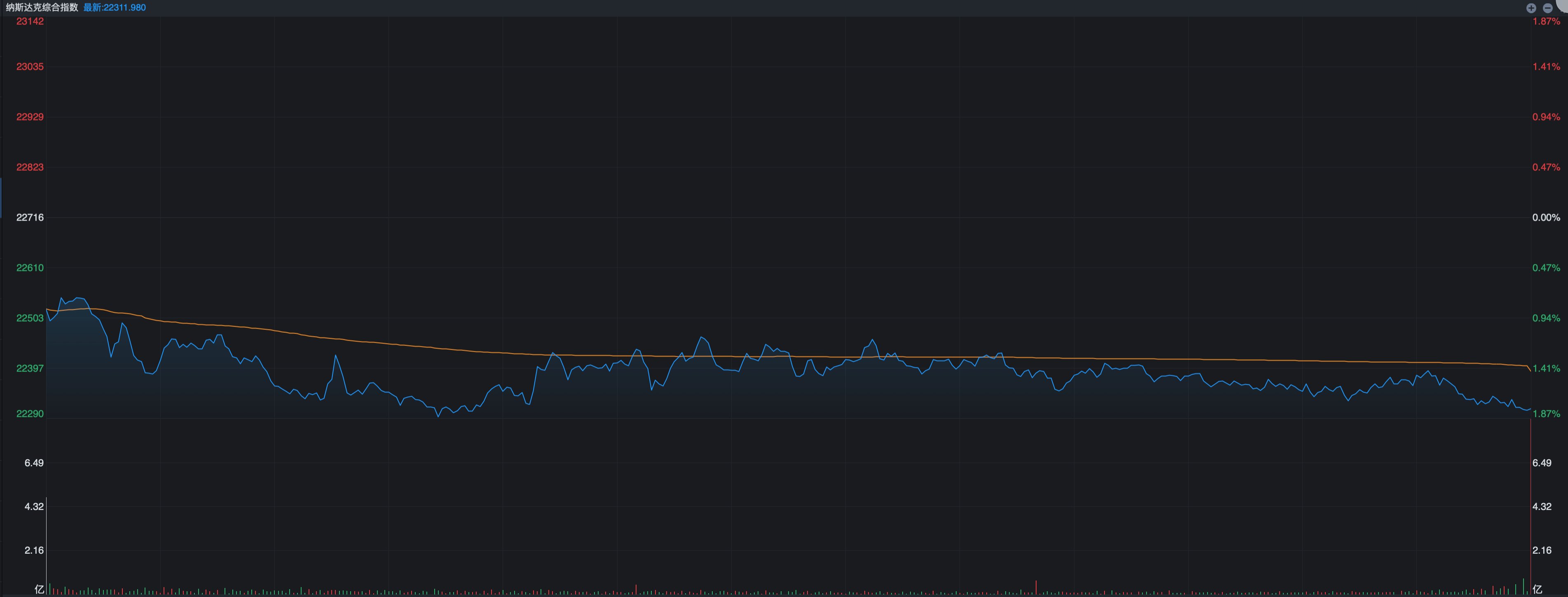Viewport: 1568px width, 597px height.
Task: Click the zoom-out minus icon
Action: tap(1547, 8)
